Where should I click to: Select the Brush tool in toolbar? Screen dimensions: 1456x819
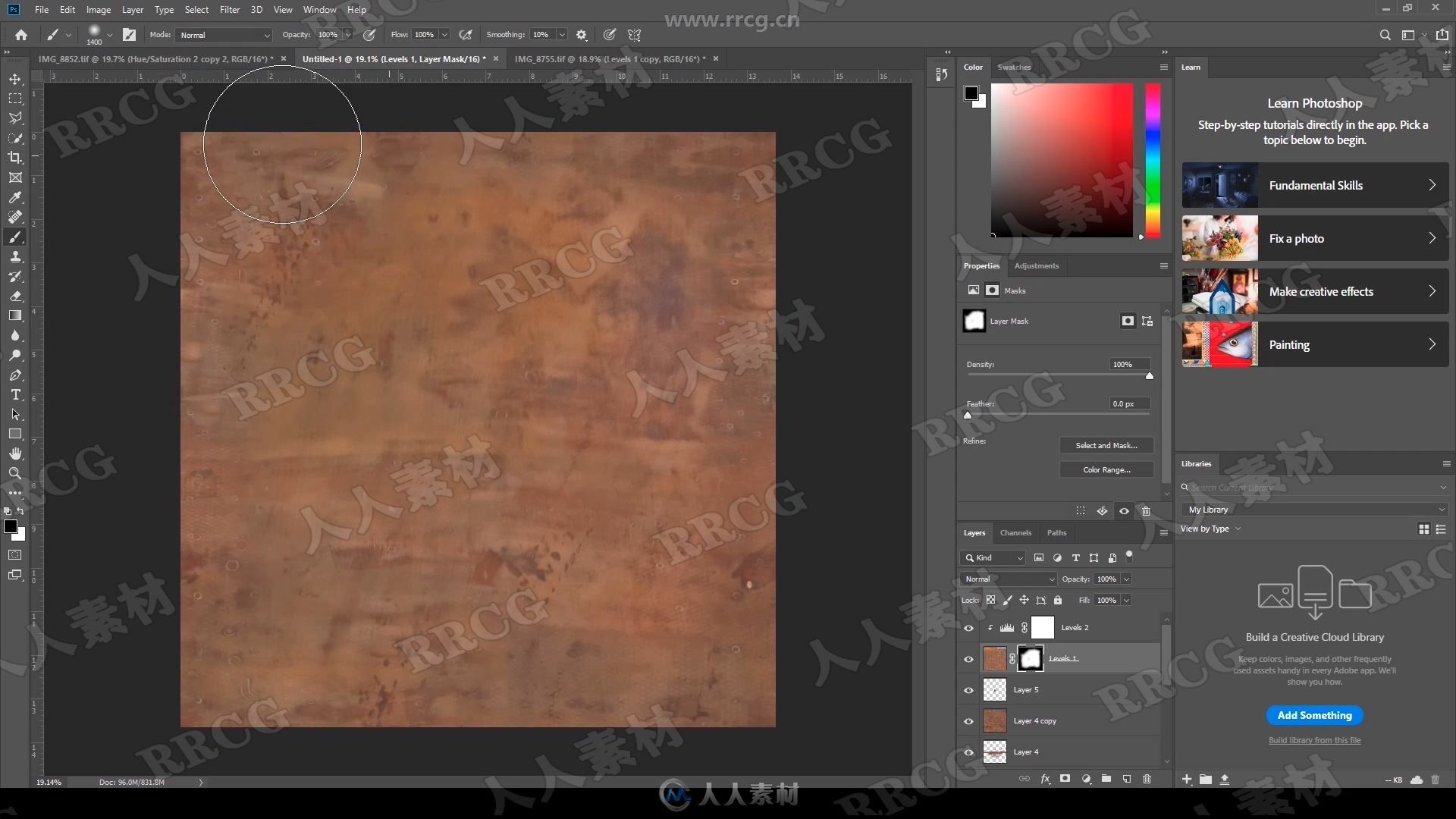click(14, 236)
